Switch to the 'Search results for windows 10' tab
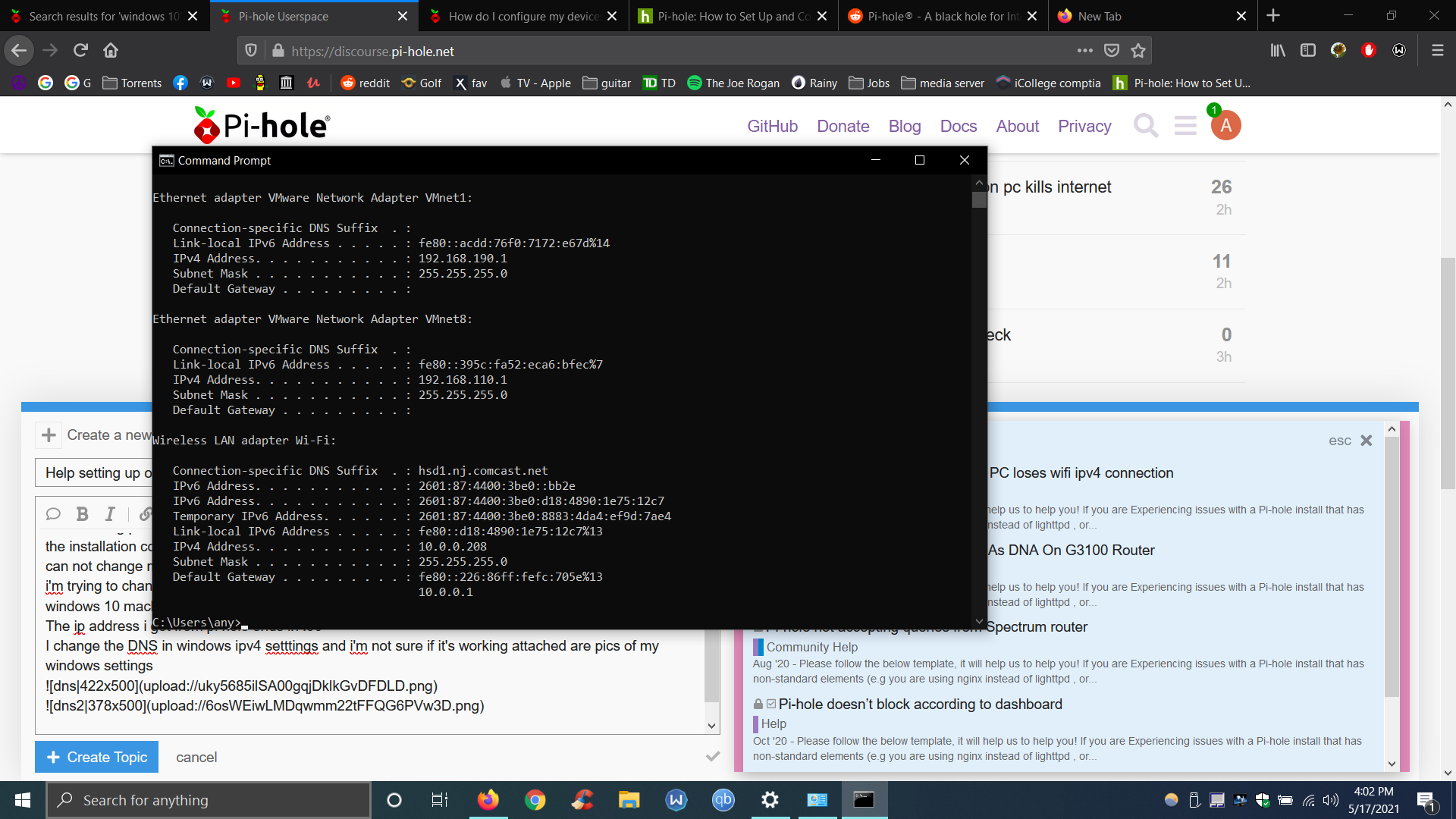The image size is (1456, 819). pos(105,16)
